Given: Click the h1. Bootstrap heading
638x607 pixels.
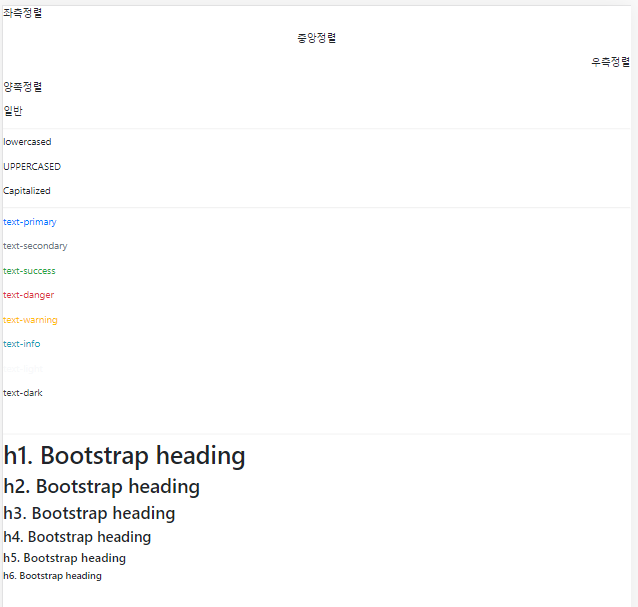Looking at the screenshot, I should [124, 456].
